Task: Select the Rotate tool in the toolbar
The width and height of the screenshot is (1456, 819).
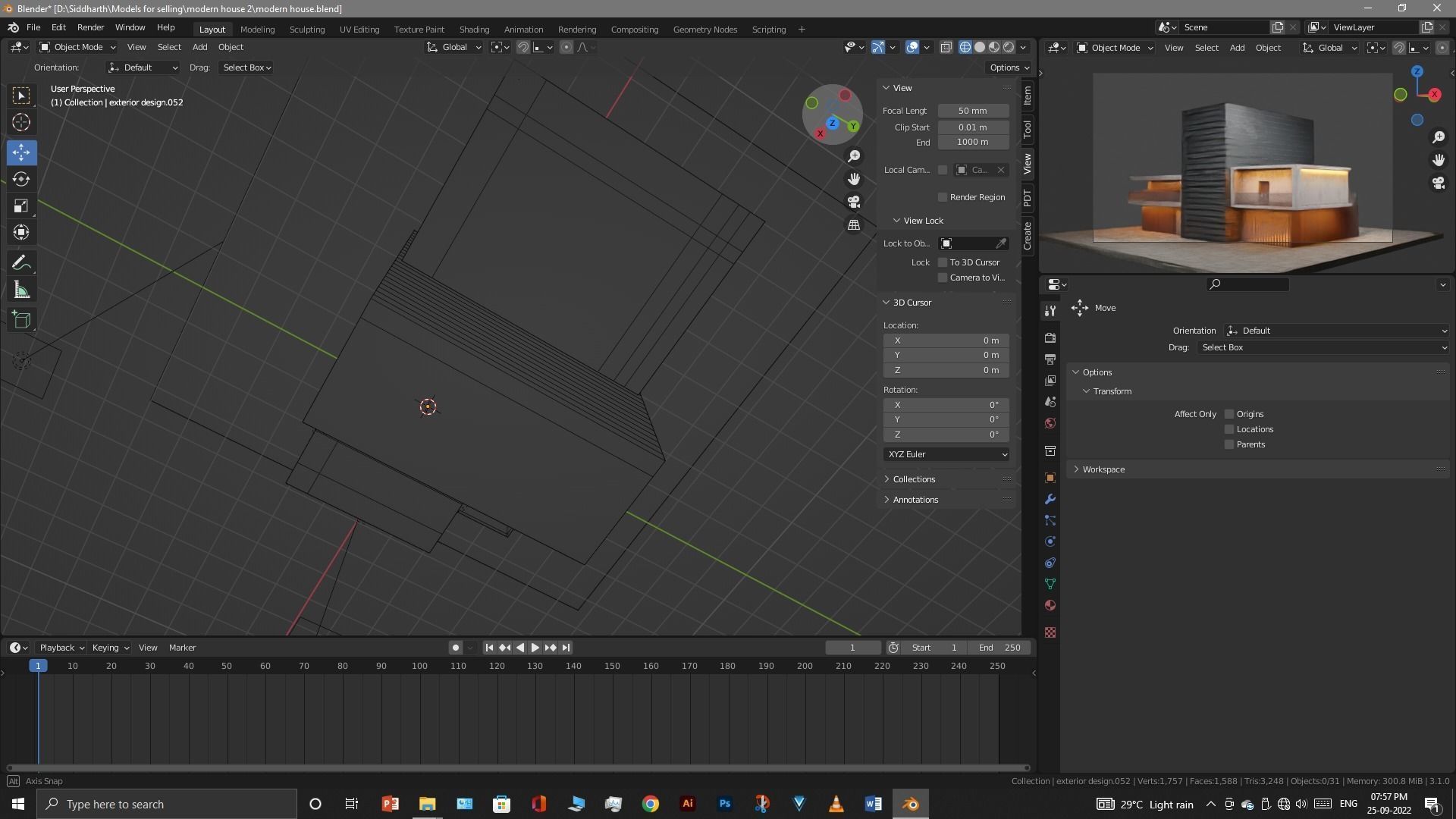Action: pyautogui.click(x=21, y=180)
